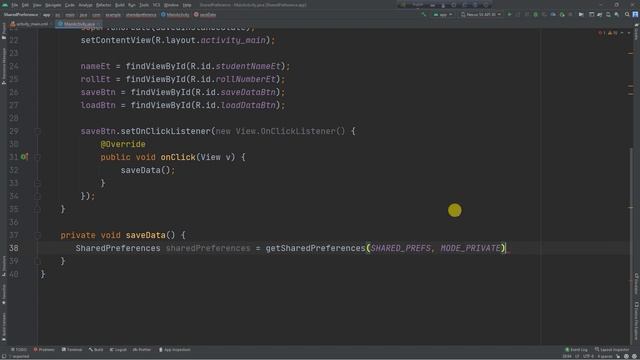Click the override gutter icon on line 31
640x360 pixels.
pyautogui.click(x=24, y=157)
